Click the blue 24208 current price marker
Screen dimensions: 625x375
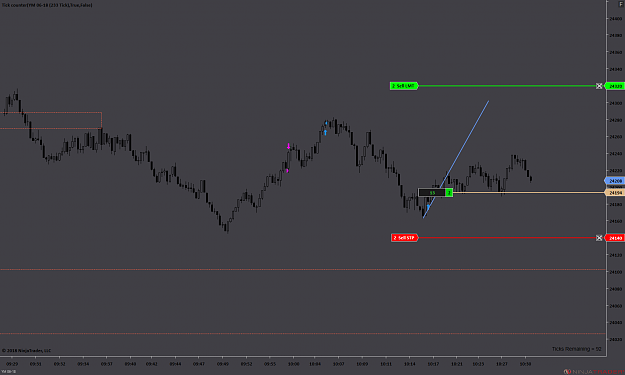coord(615,181)
